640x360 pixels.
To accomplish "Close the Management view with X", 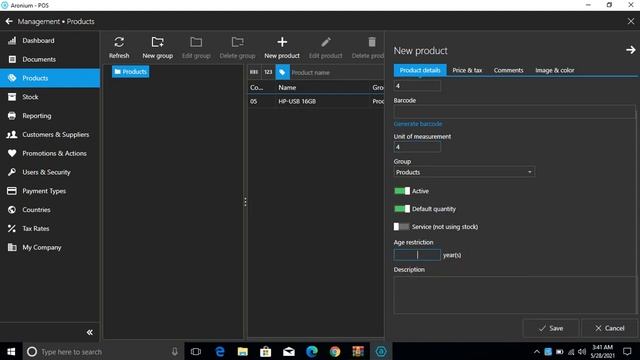I will [631, 21].
